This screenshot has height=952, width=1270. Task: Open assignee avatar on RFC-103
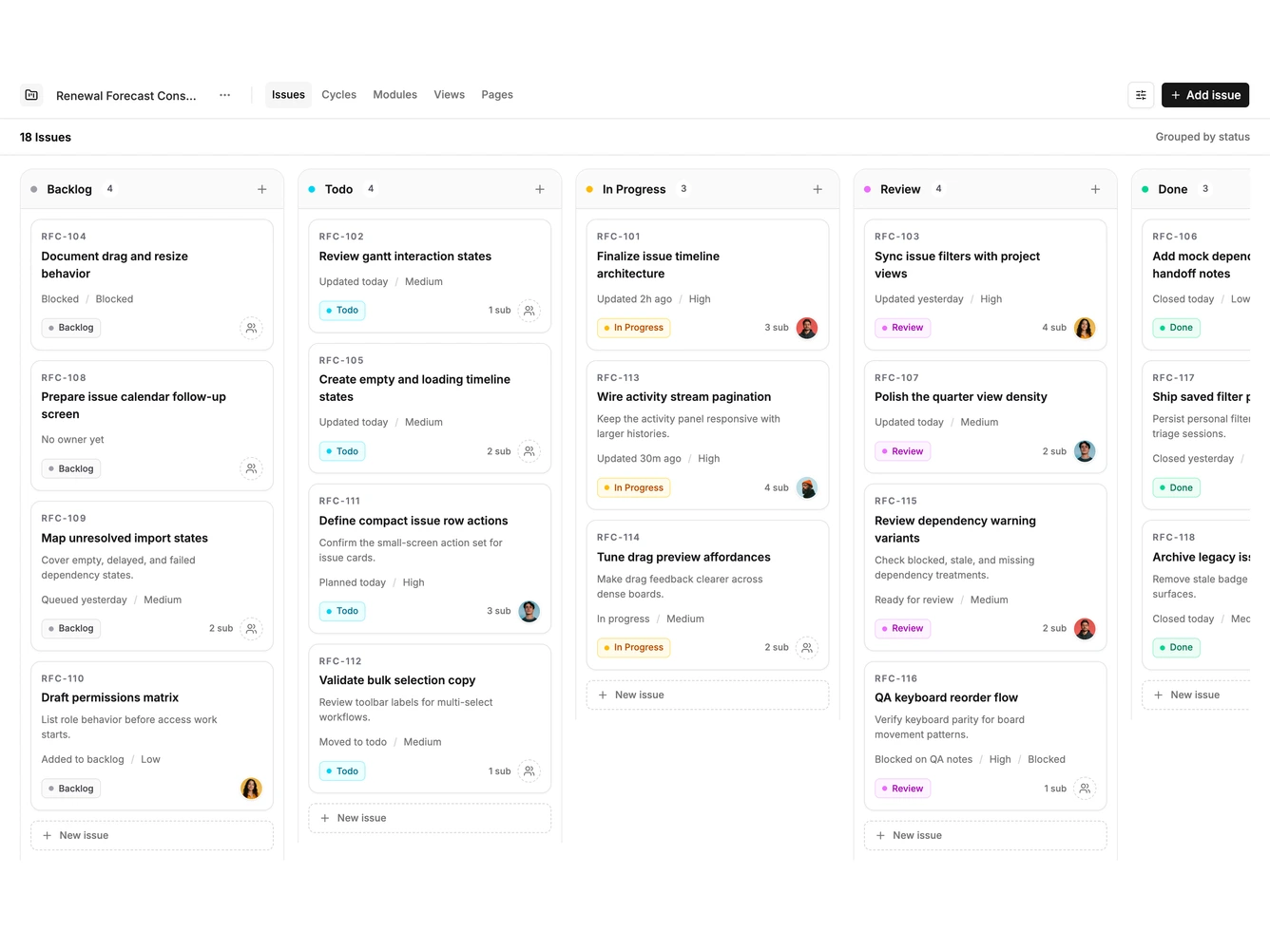[x=1085, y=328]
